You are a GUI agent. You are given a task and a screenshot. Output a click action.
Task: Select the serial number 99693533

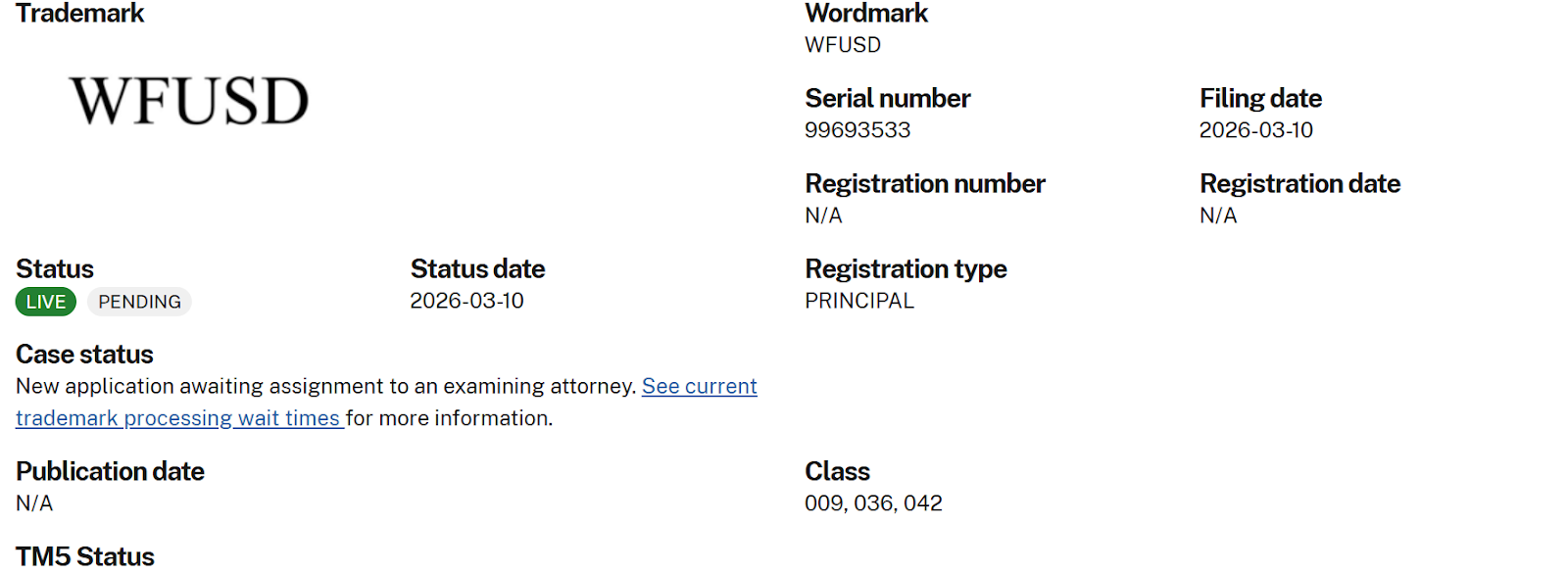tap(857, 130)
